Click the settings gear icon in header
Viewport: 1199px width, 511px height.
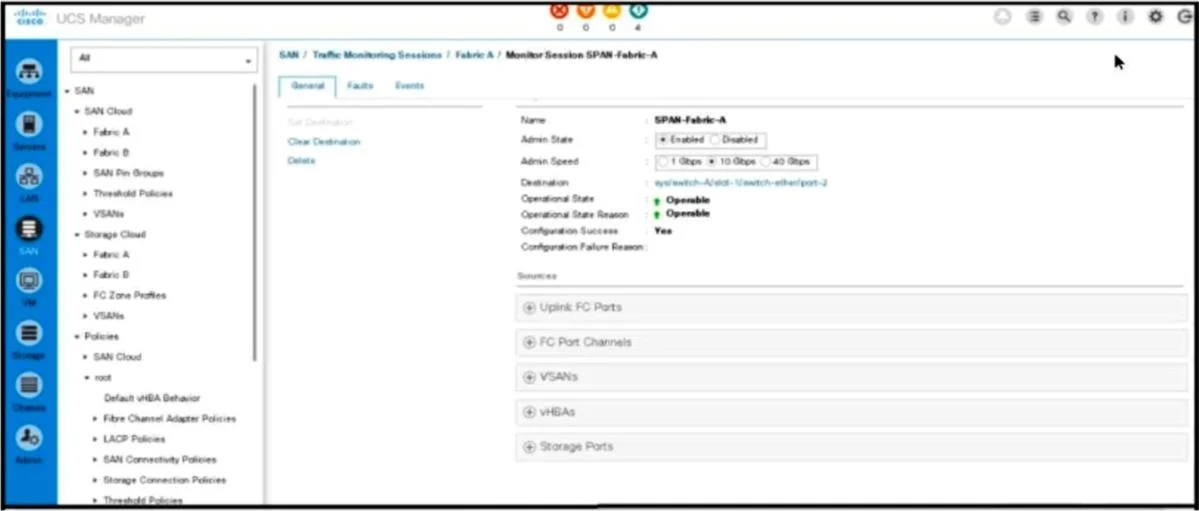point(1156,18)
